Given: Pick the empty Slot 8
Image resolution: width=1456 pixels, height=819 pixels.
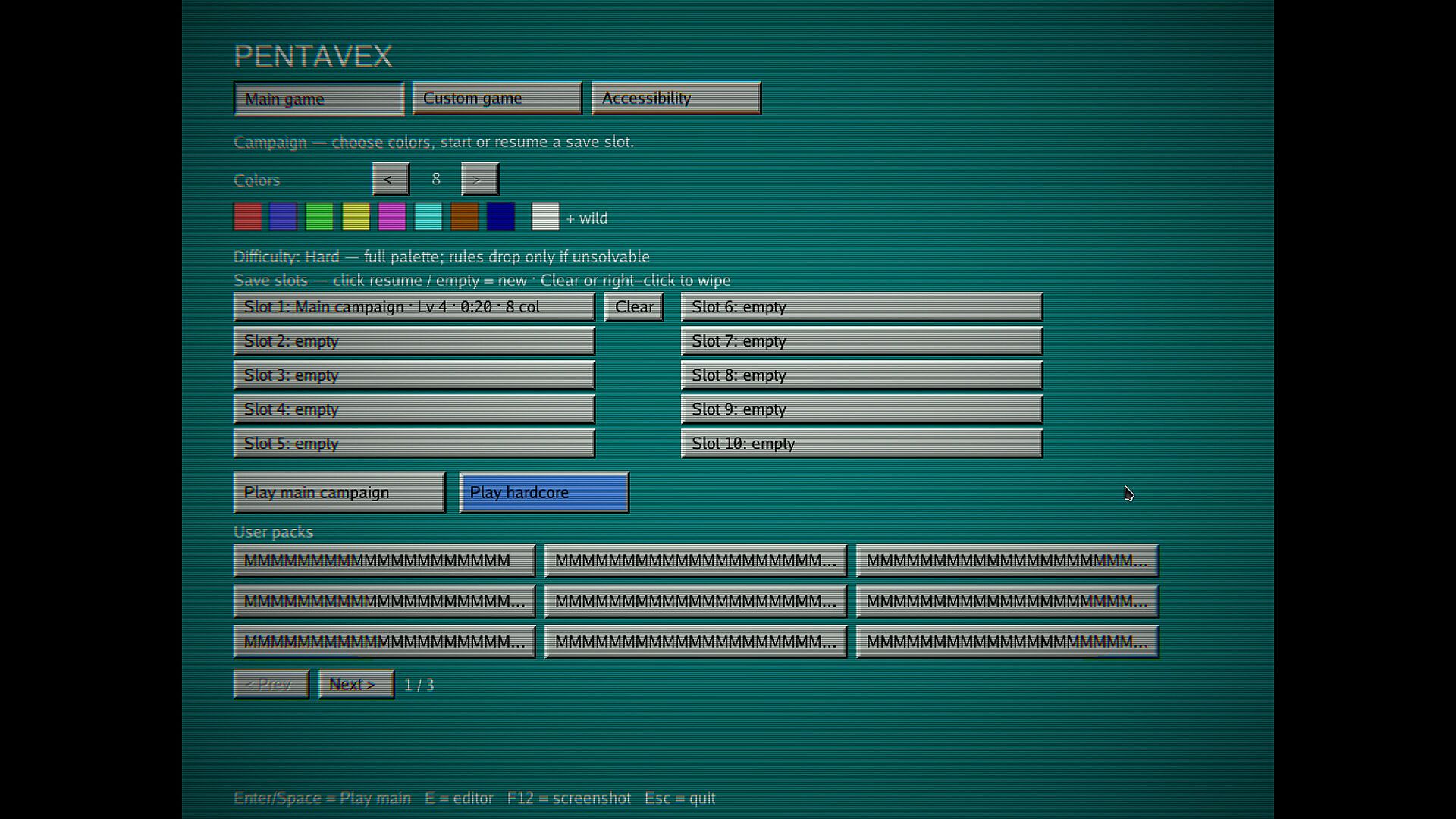Looking at the screenshot, I should [x=861, y=375].
